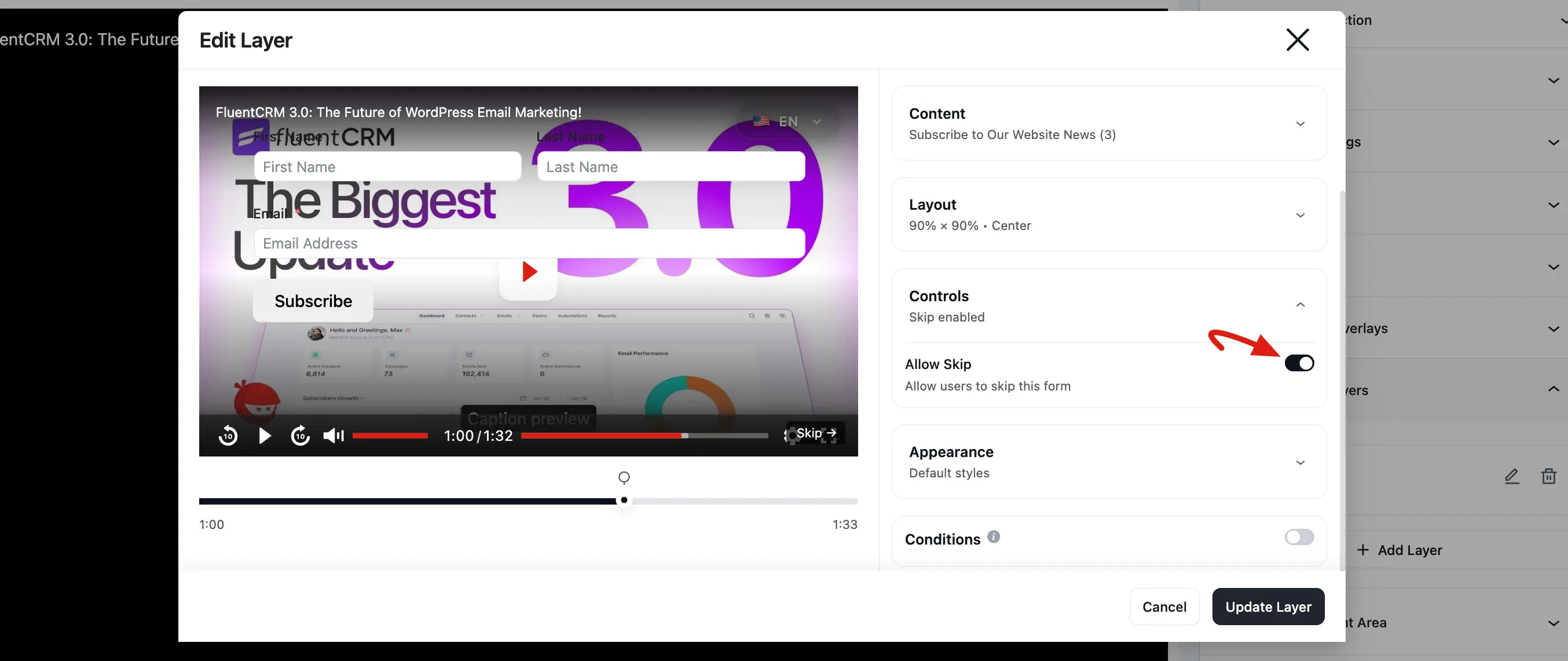Seek on the video progress bar

click(x=644, y=436)
